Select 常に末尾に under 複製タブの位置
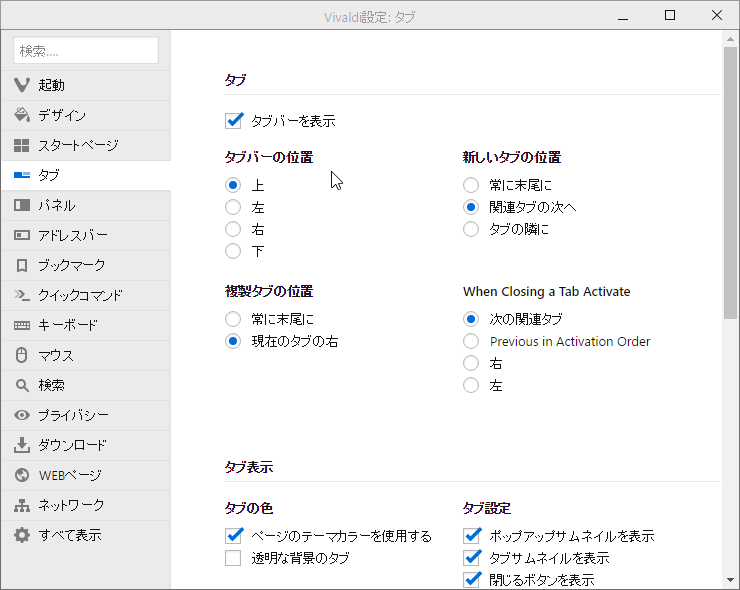The height and width of the screenshot is (590, 740). [x=233, y=319]
